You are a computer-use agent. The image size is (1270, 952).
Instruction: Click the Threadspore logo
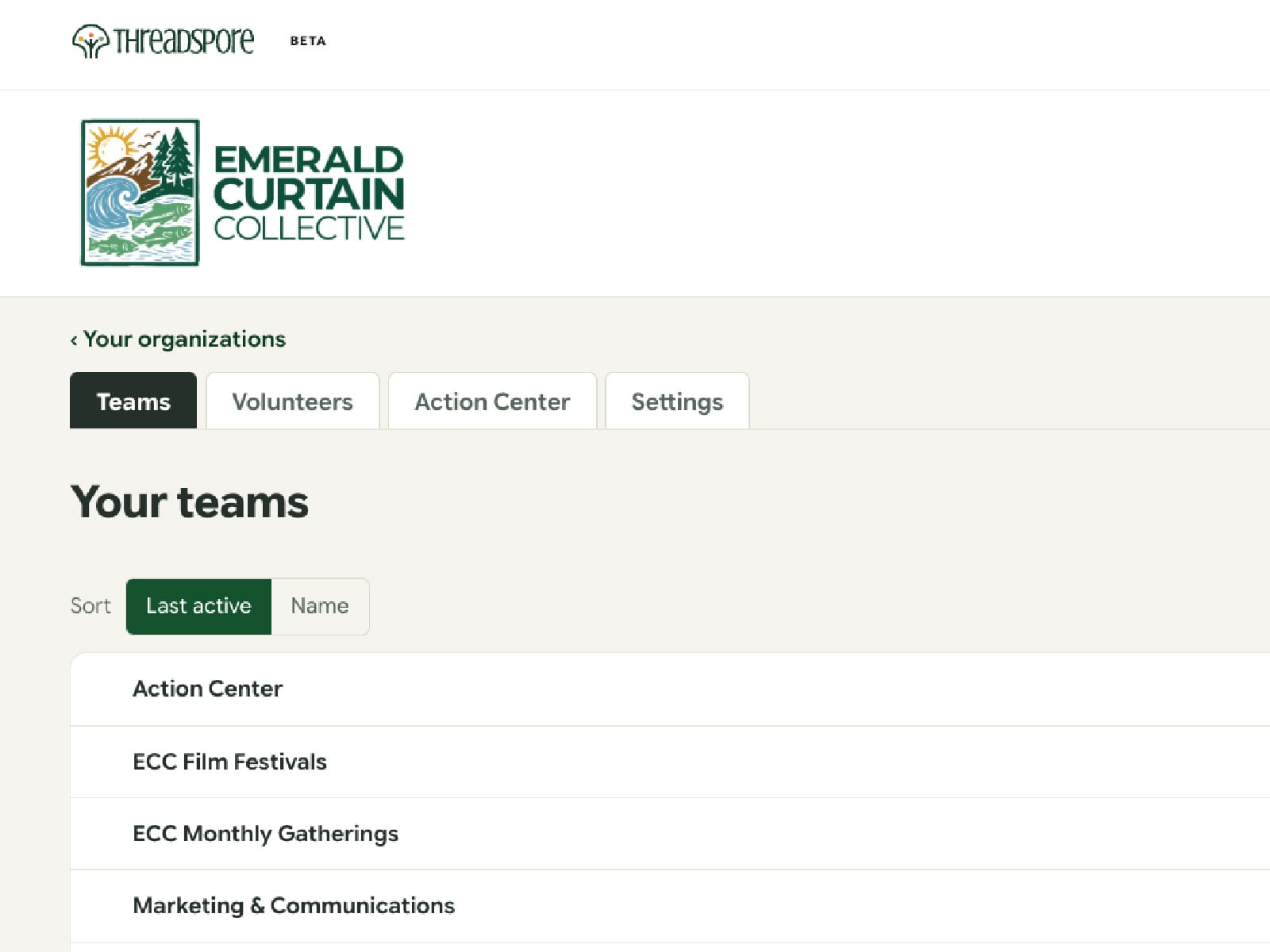click(163, 40)
